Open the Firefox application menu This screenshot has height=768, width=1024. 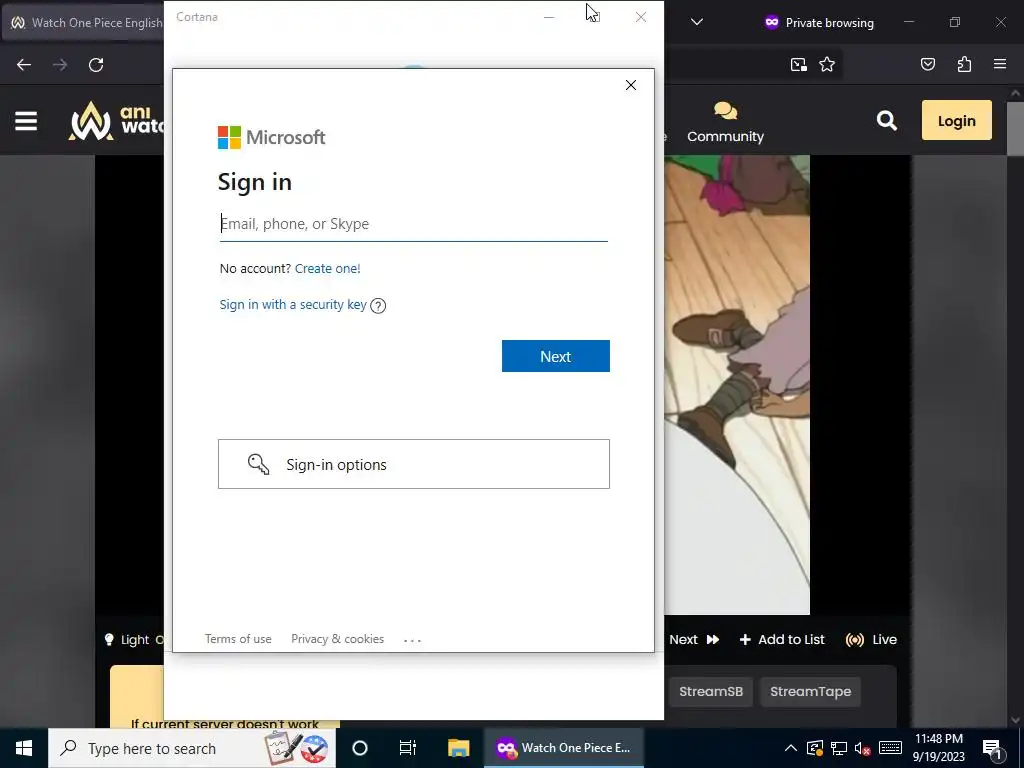(1000, 64)
